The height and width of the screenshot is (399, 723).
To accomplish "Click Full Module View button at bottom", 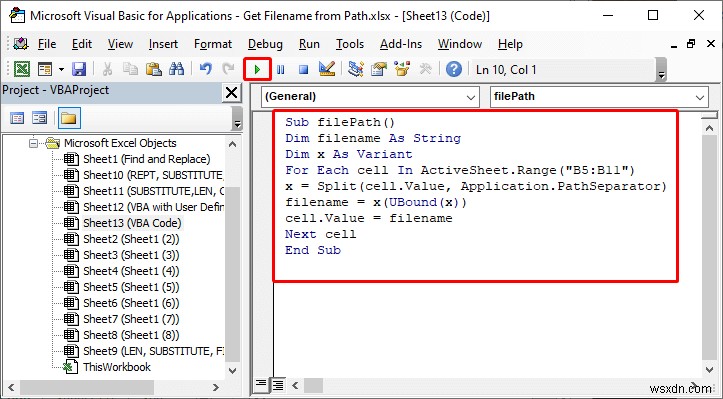I will click(x=278, y=384).
